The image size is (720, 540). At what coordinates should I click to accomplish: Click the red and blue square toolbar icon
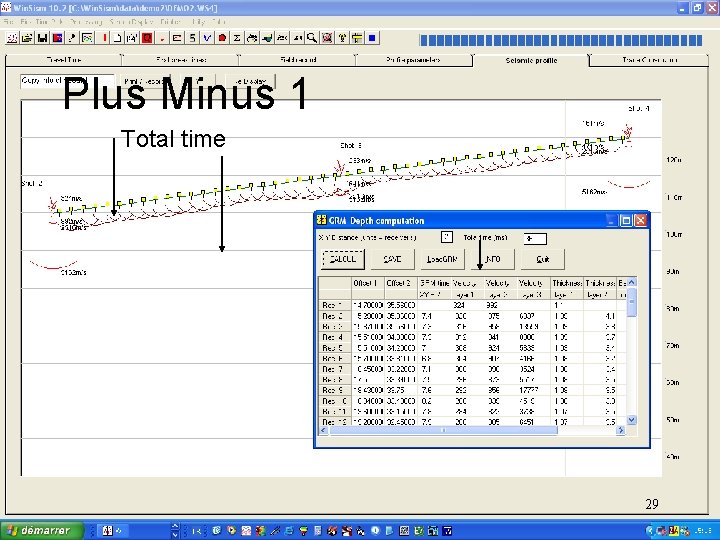pos(57,38)
